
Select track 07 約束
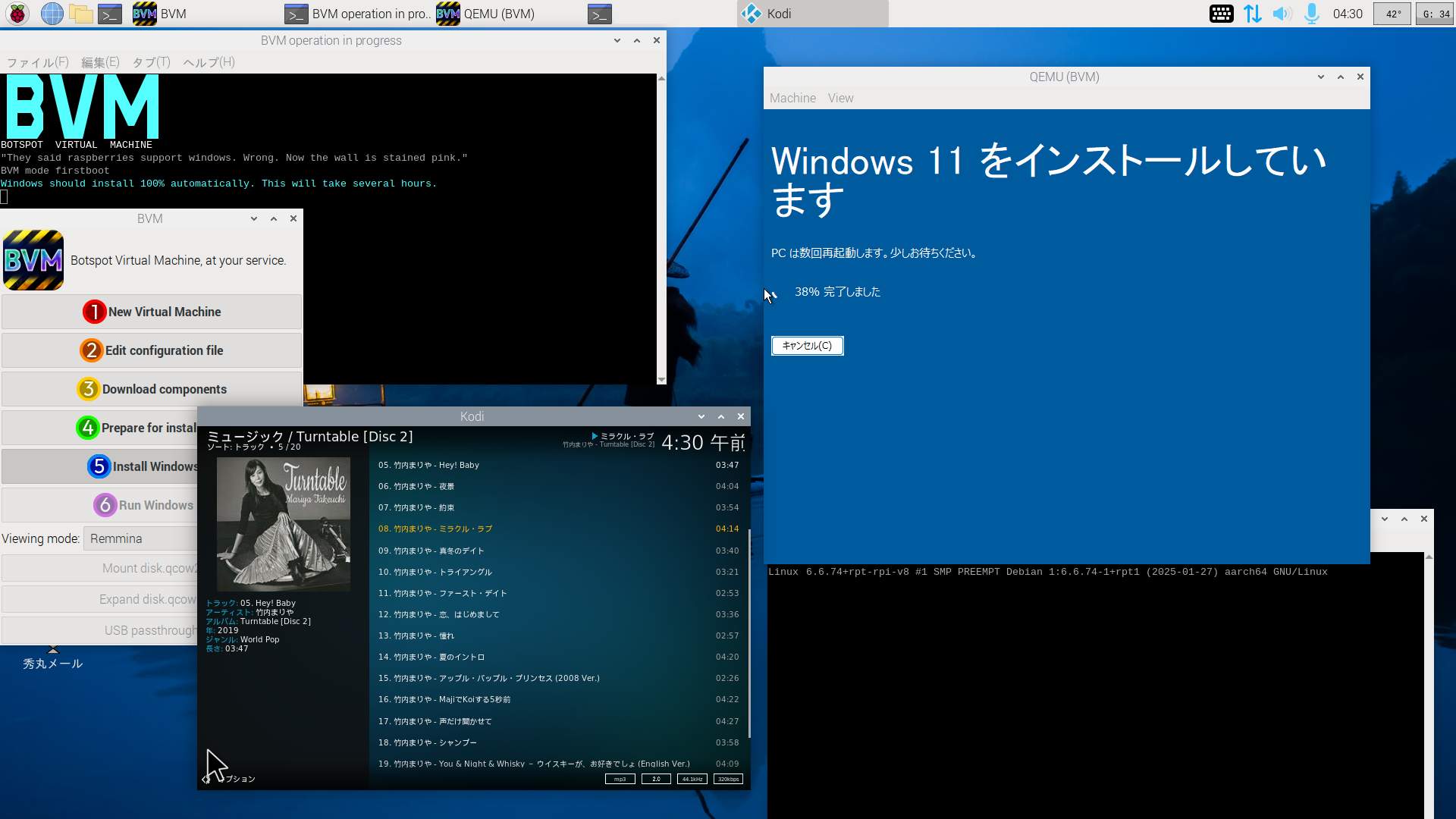559,507
